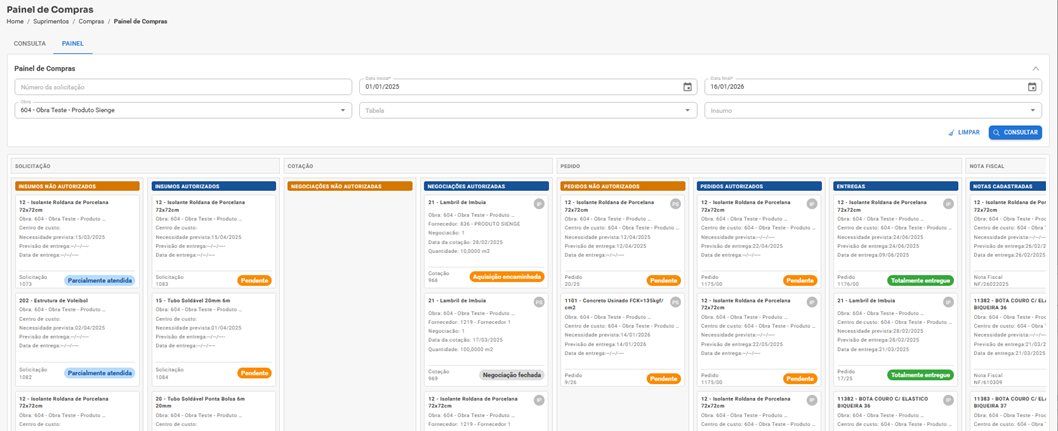The height and width of the screenshot is (431, 1058).
Task: Click Parcialmente atendida status on Solicitação 1073
Action: [x=99, y=280]
